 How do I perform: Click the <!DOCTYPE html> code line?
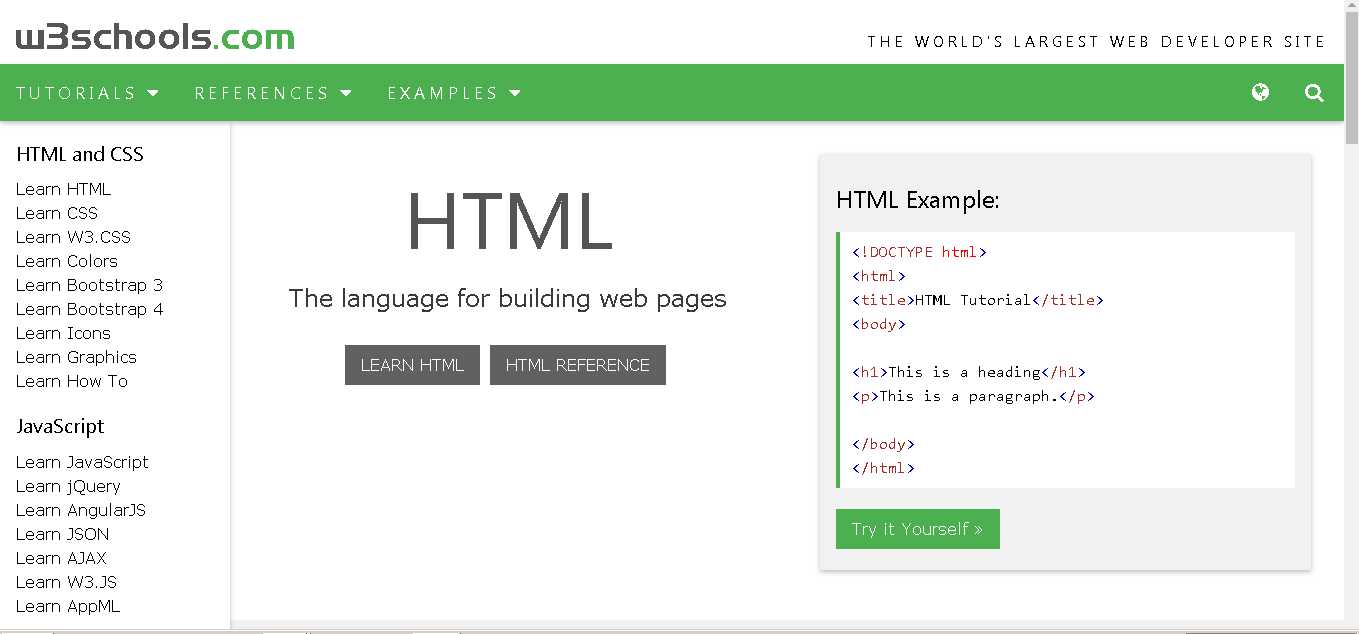click(919, 252)
